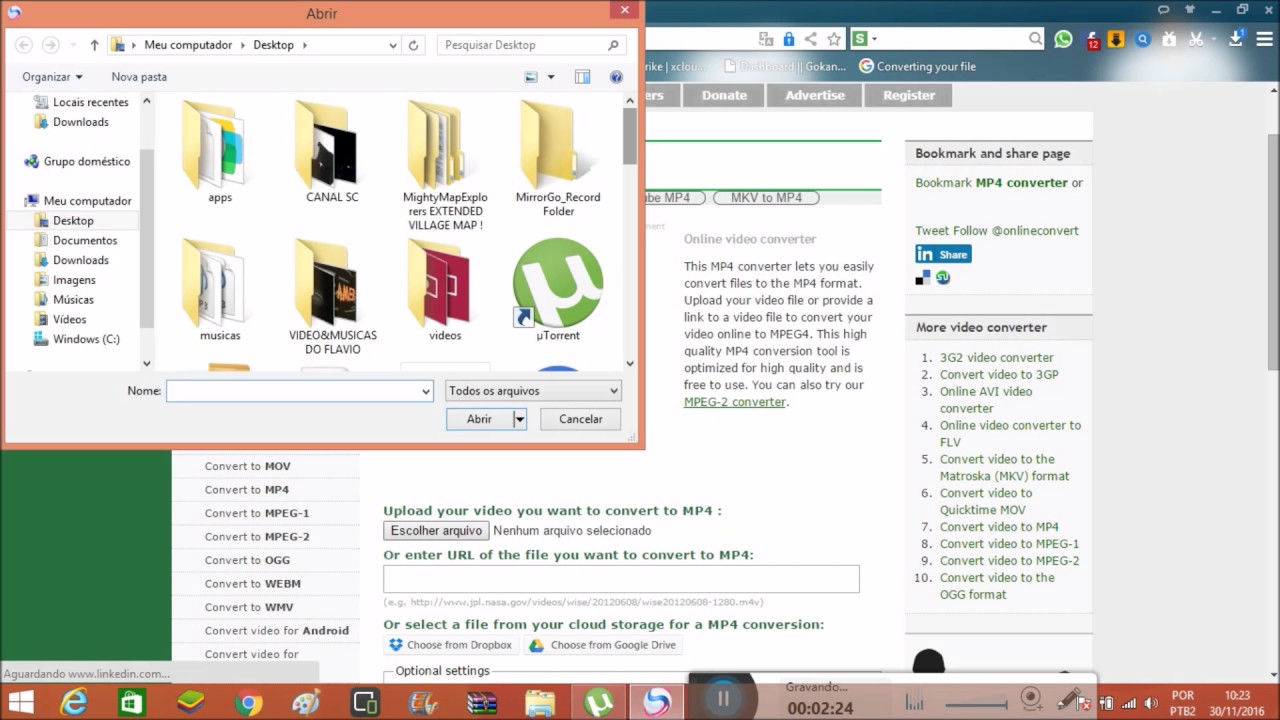
Task: Expand the address bar path dropdown
Action: (x=392, y=45)
